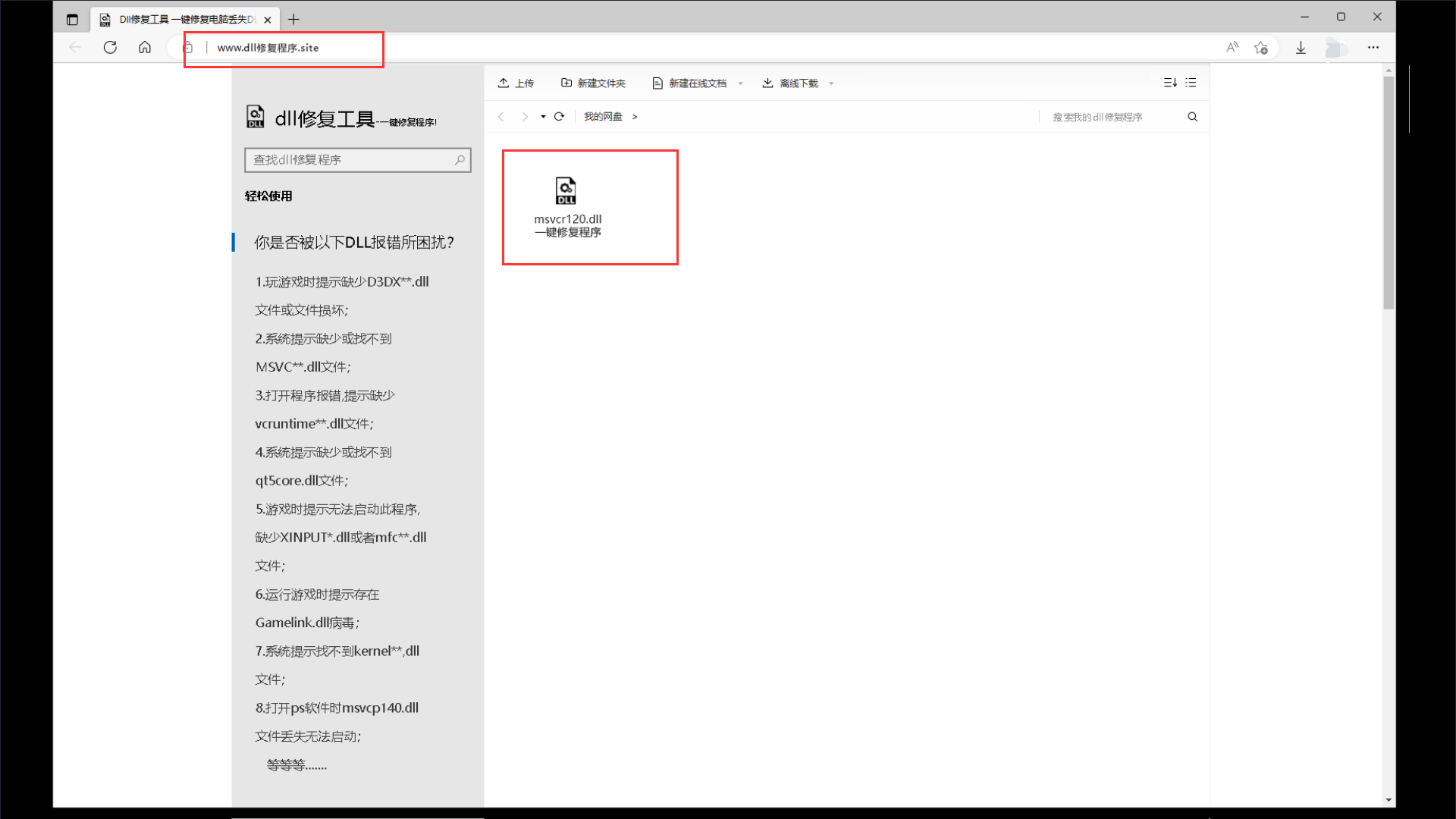The height and width of the screenshot is (819, 1456).
Task: Close the Dll修复工具 browser tab
Action: 268,20
